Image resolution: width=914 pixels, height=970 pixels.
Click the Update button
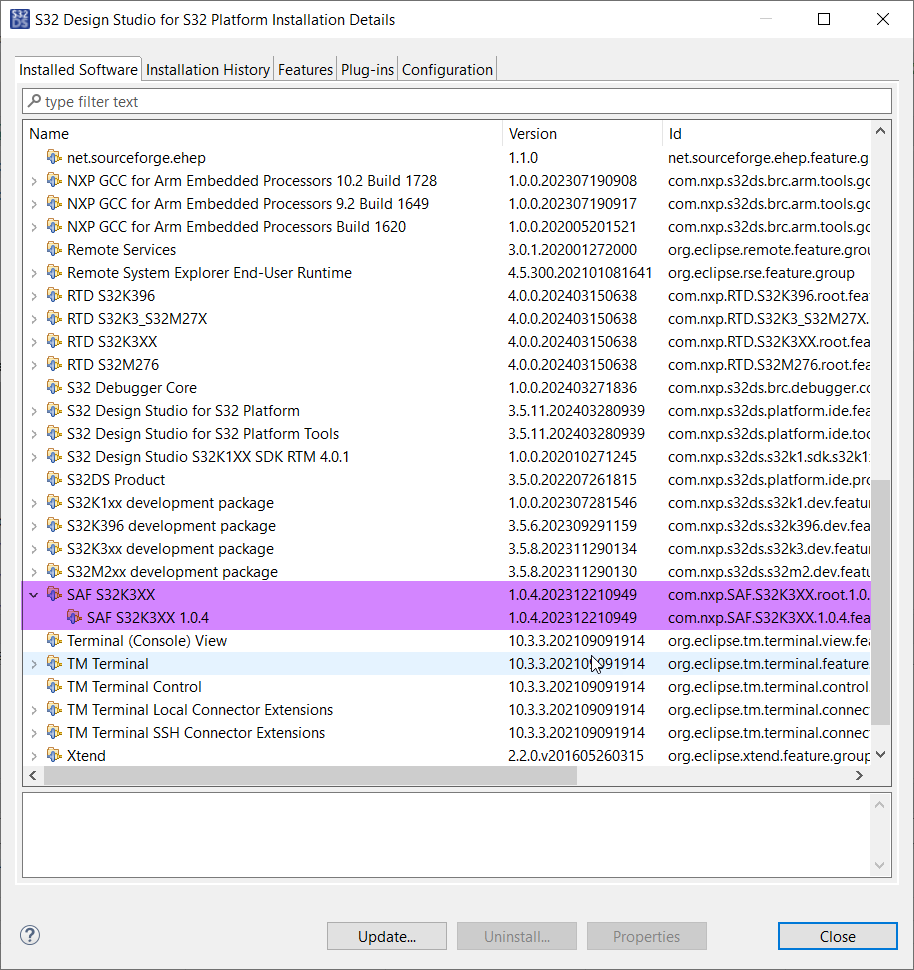click(x=386, y=936)
